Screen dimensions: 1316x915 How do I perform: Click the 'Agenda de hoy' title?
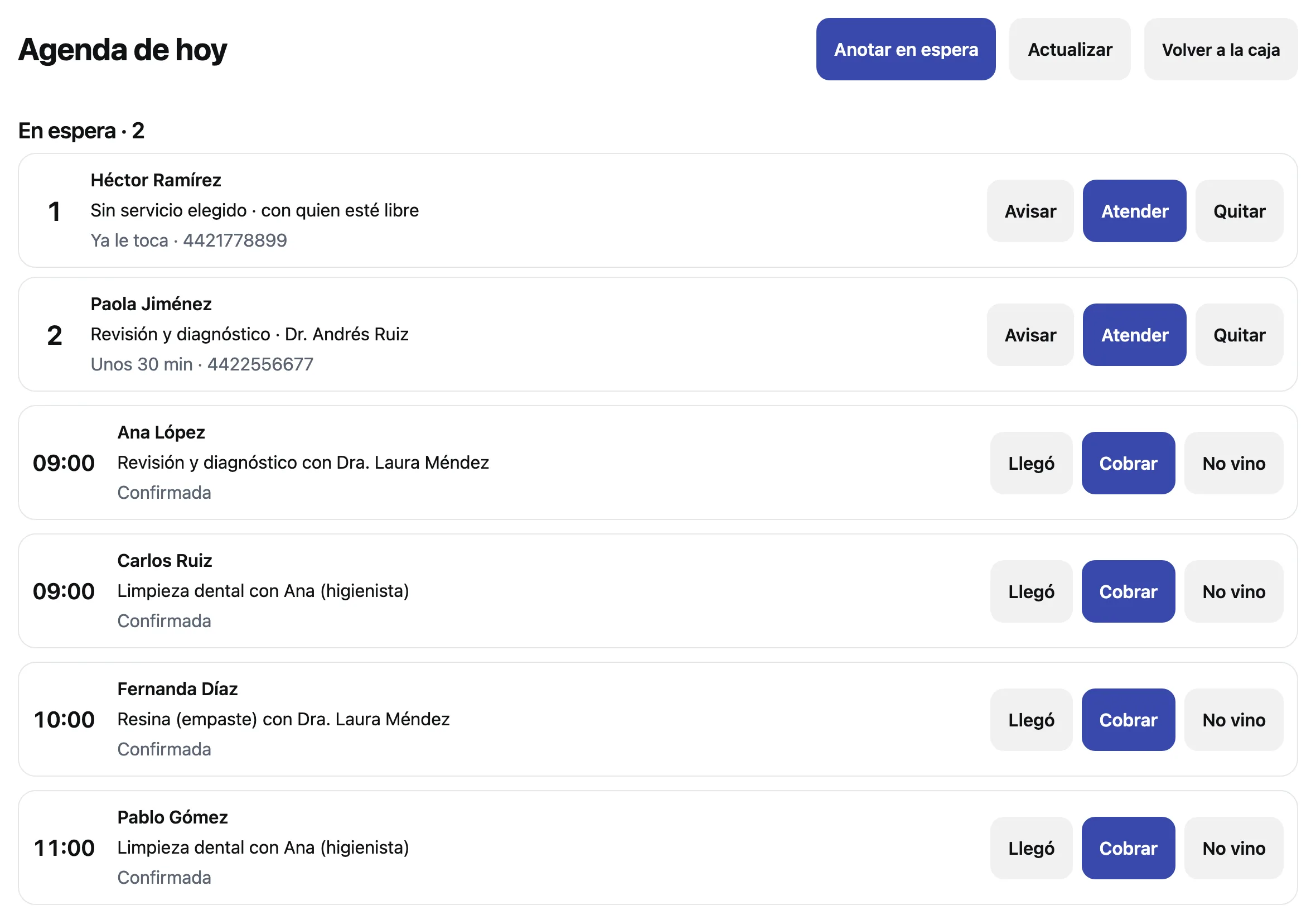pos(123,50)
